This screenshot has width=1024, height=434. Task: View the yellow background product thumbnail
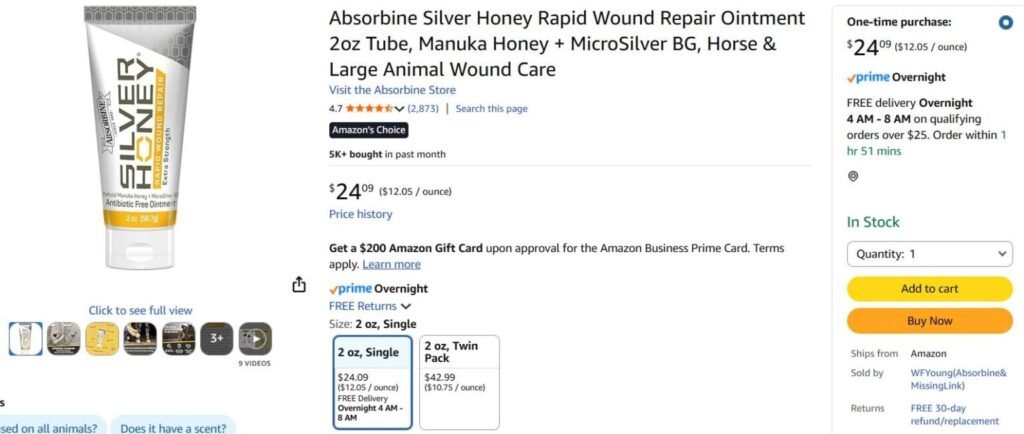101,339
